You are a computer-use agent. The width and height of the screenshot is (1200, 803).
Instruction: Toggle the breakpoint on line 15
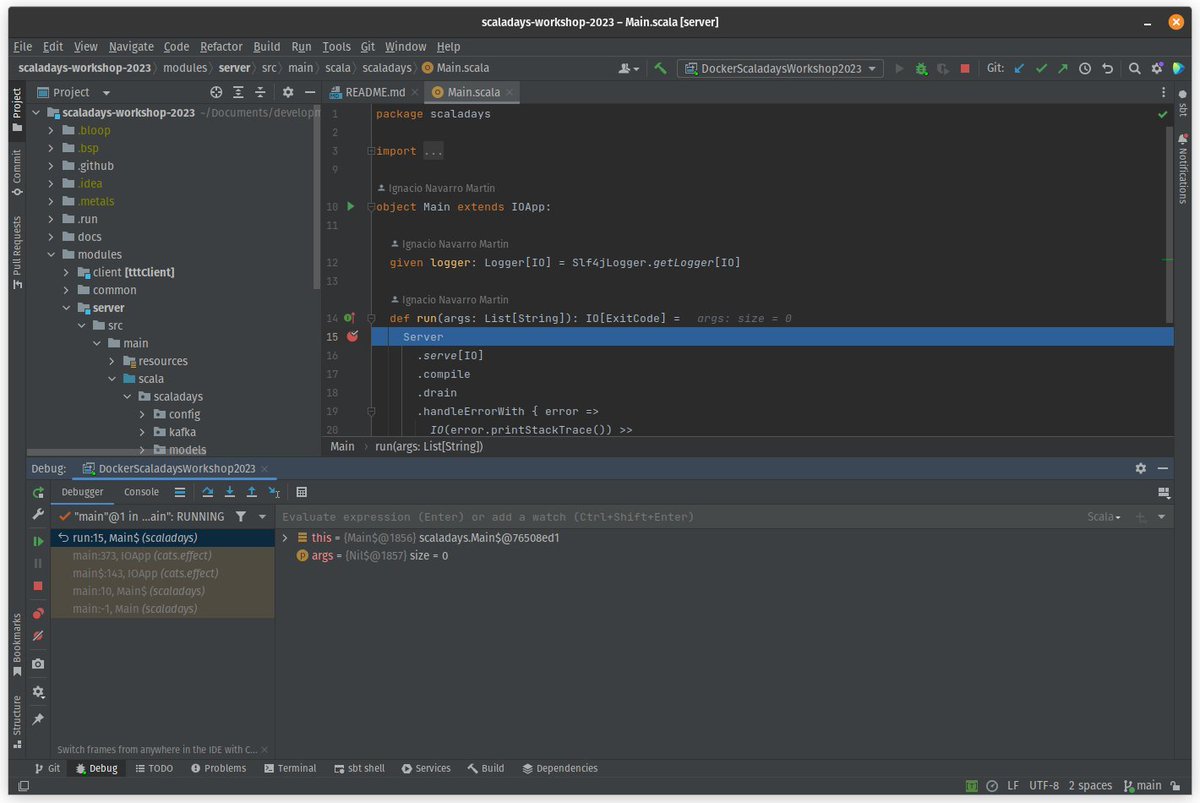(x=352, y=337)
